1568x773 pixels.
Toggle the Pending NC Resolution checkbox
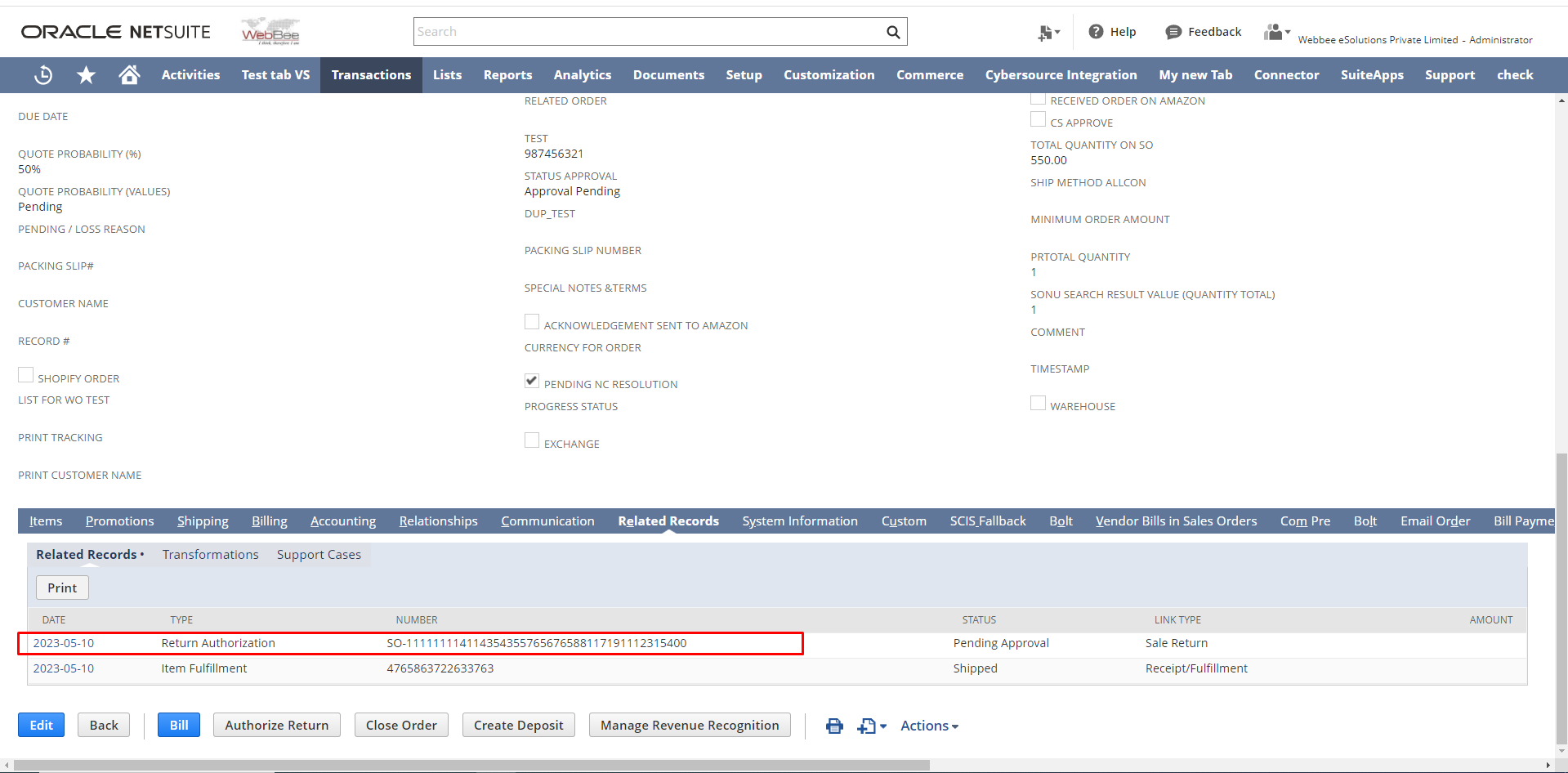532,381
